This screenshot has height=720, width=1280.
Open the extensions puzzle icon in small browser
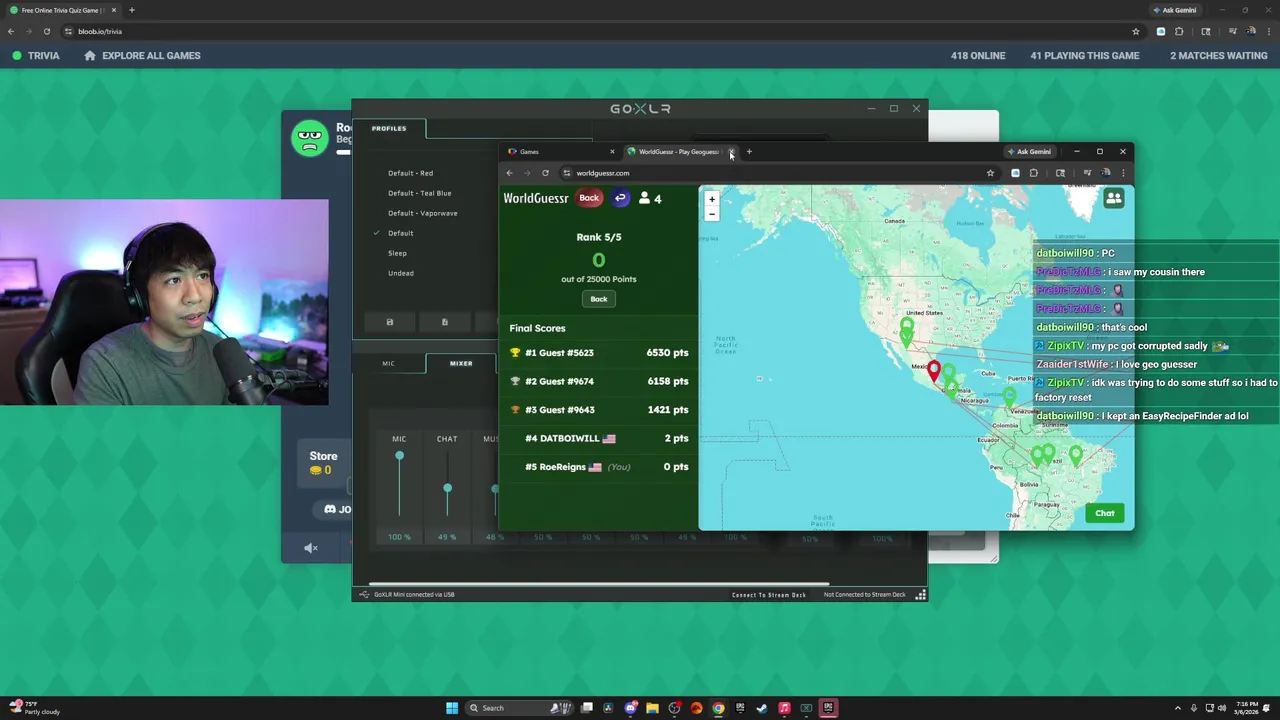(x=1033, y=173)
